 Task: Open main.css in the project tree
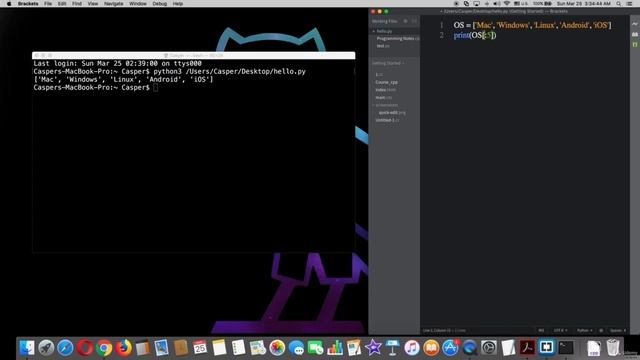pos(384,98)
